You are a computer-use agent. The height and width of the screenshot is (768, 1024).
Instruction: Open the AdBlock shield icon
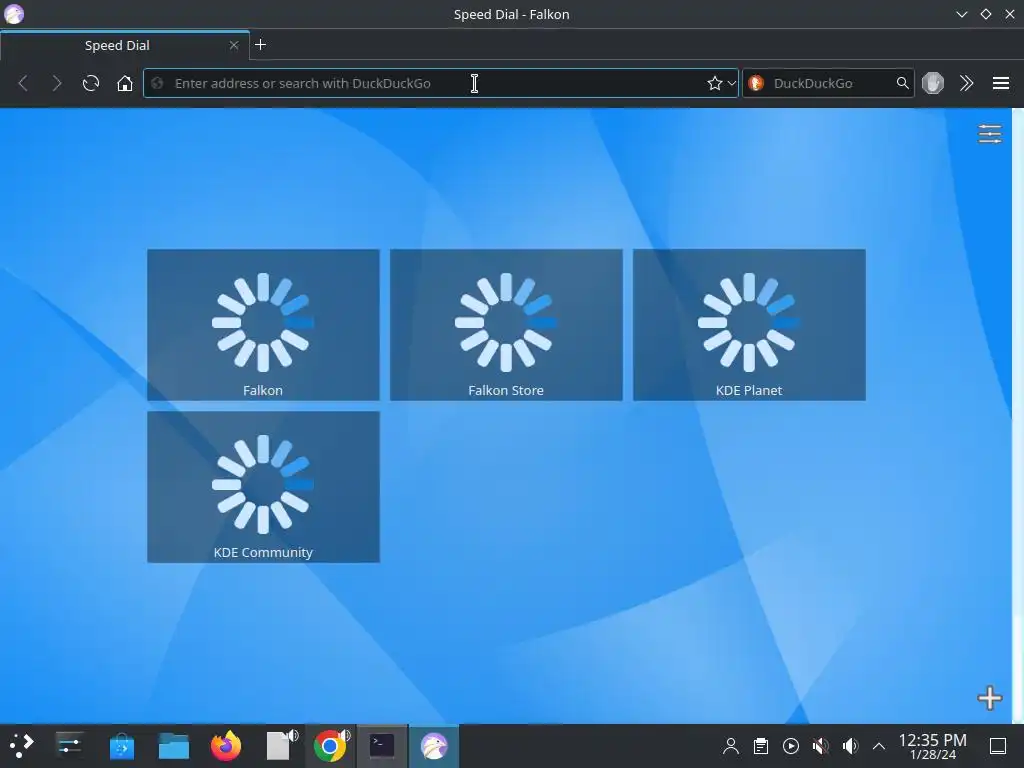[933, 83]
